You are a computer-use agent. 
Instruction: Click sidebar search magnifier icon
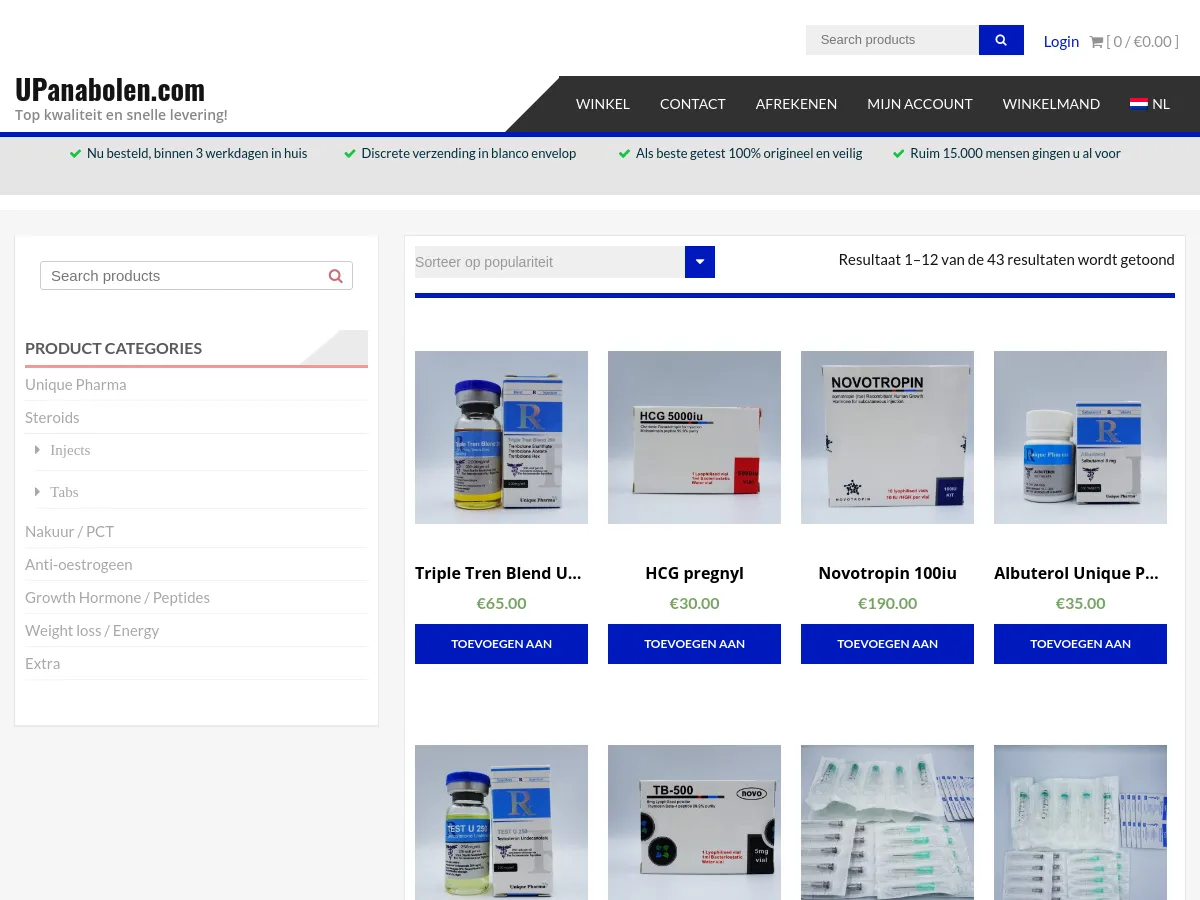pos(336,276)
